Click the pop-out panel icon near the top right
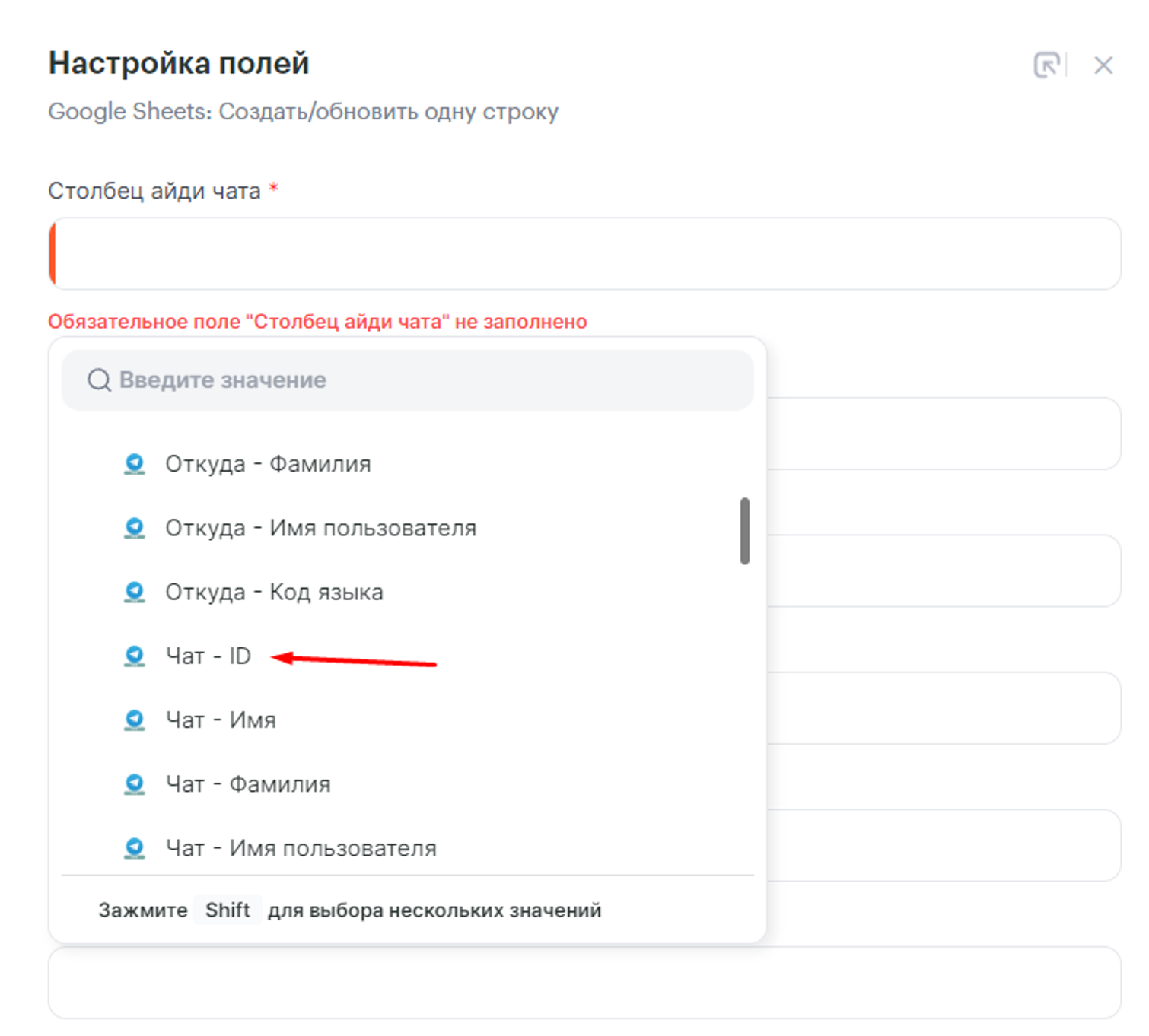 [x=1047, y=65]
